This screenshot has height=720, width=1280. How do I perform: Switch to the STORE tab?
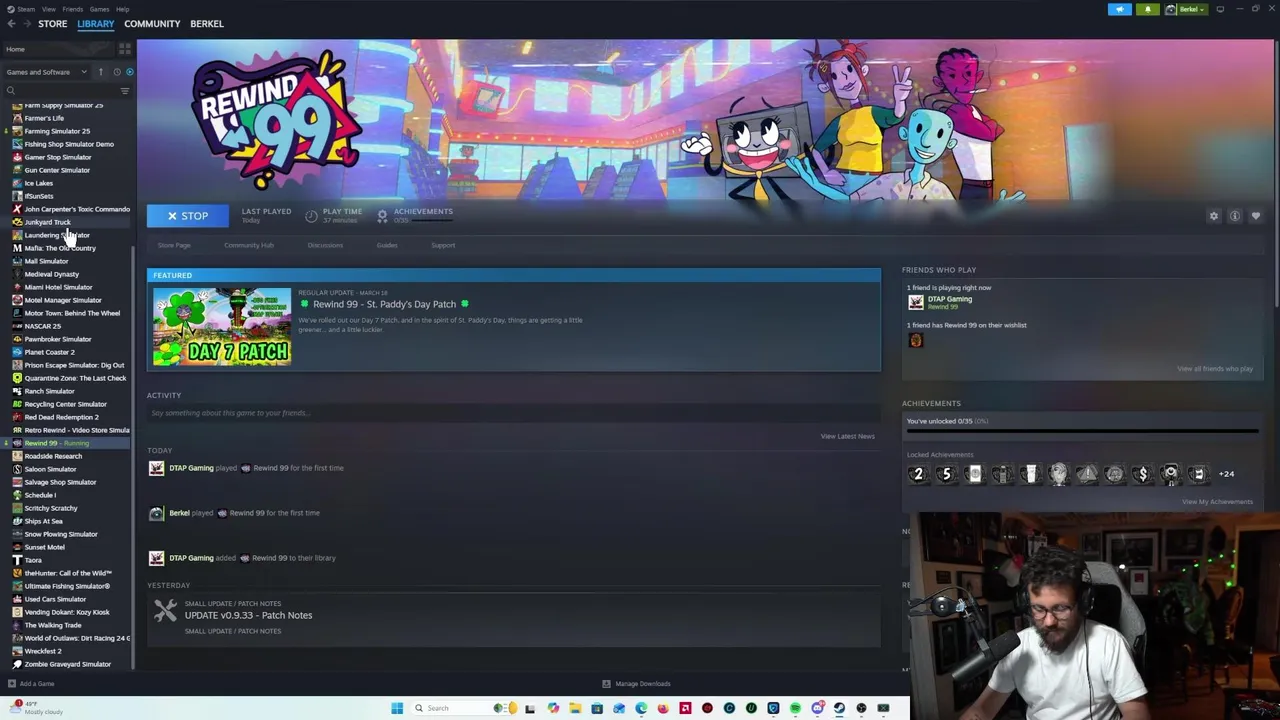(52, 24)
